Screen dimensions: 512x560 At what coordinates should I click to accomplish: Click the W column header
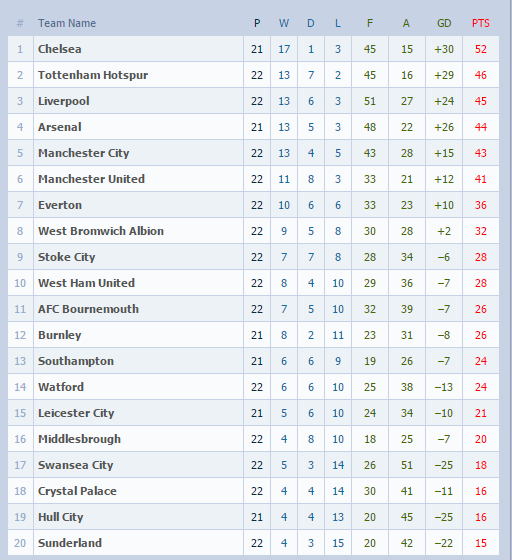[x=284, y=23]
